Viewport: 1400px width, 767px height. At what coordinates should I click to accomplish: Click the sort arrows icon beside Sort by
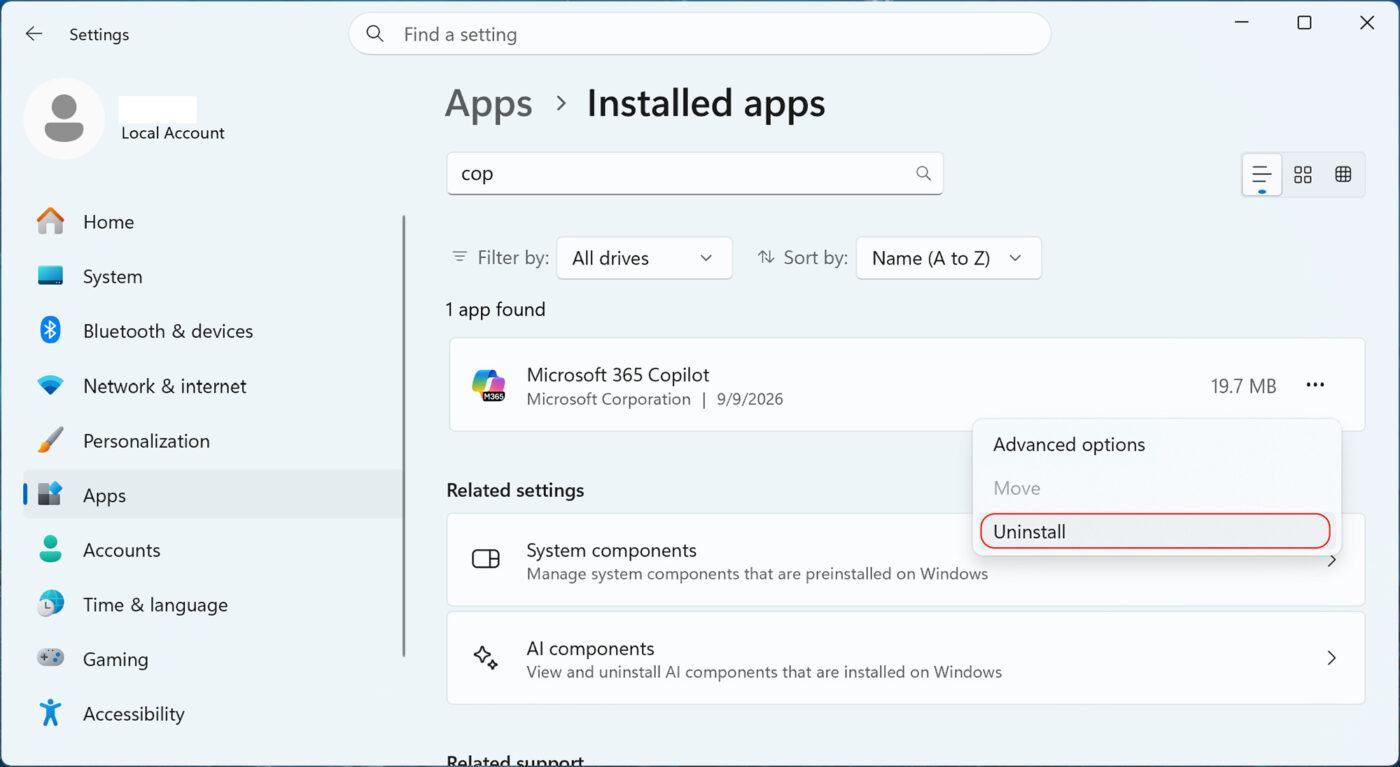click(766, 257)
